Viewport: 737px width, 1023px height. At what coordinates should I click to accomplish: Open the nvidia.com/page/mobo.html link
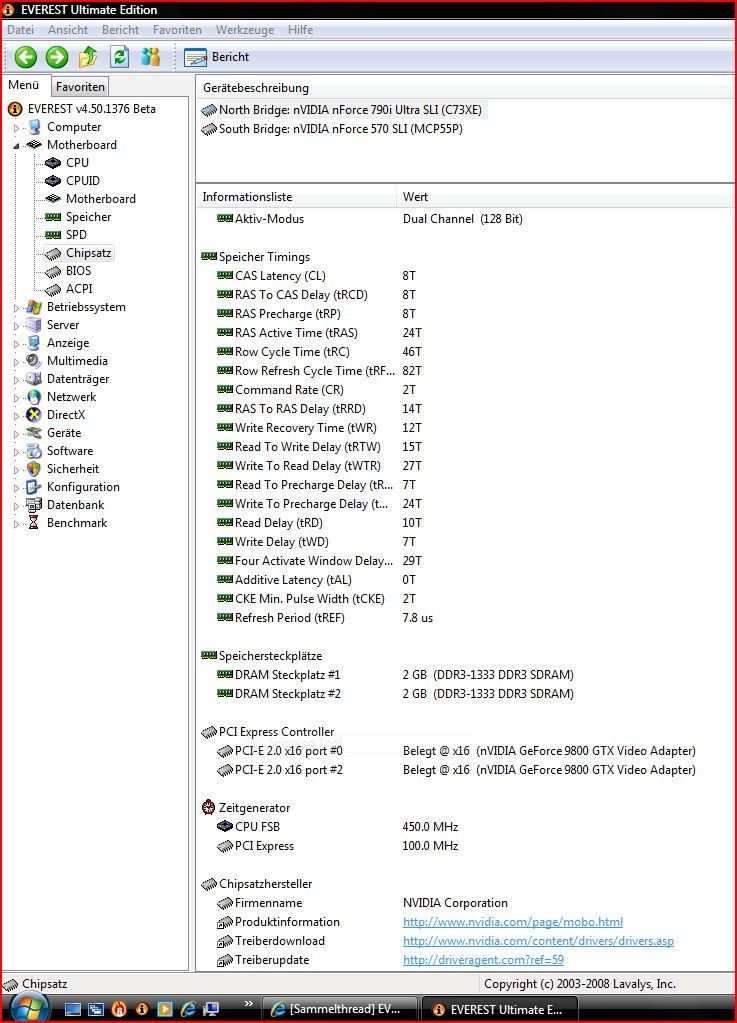coord(513,922)
